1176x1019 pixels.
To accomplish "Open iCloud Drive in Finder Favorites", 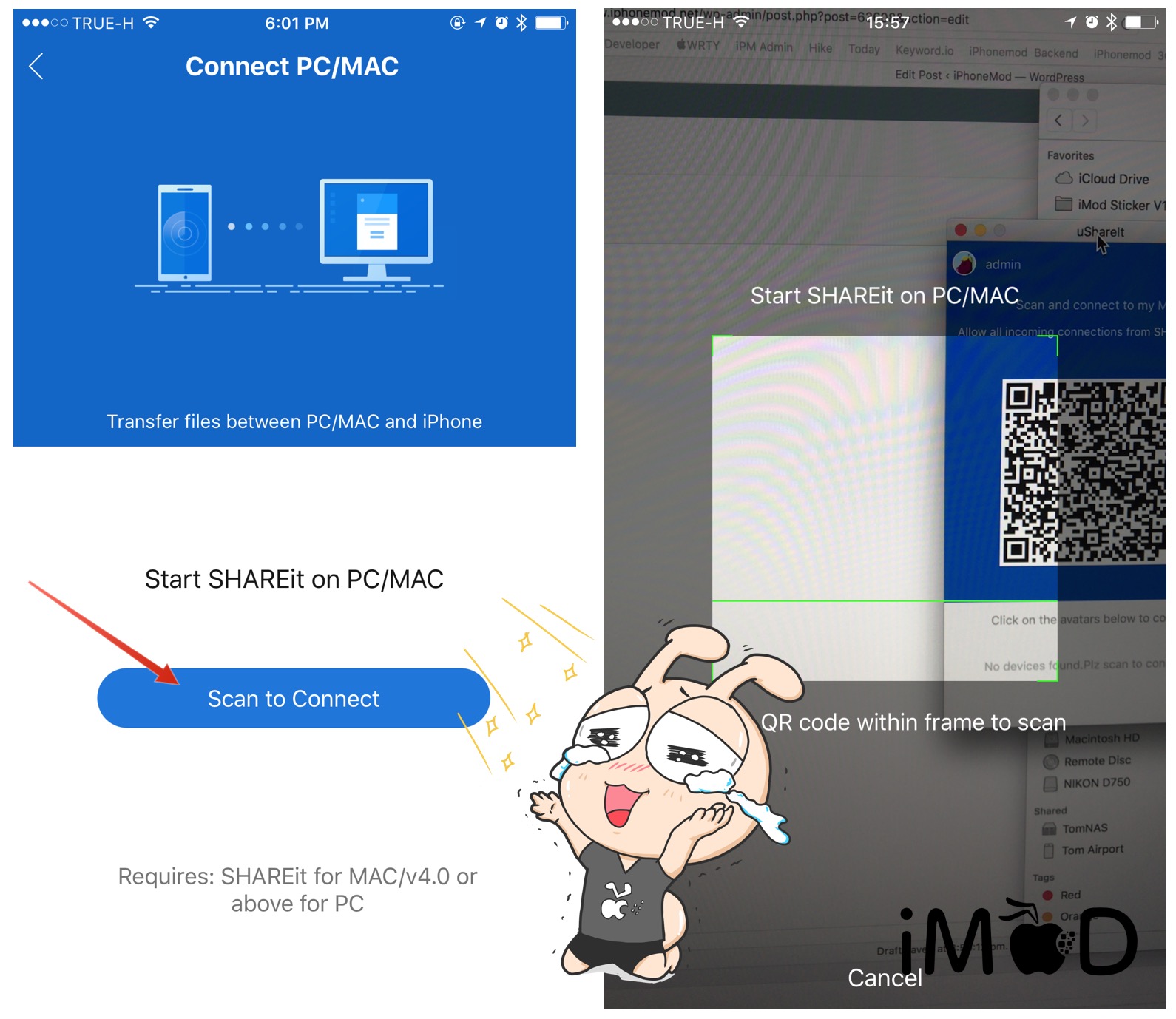I will [1112, 179].
